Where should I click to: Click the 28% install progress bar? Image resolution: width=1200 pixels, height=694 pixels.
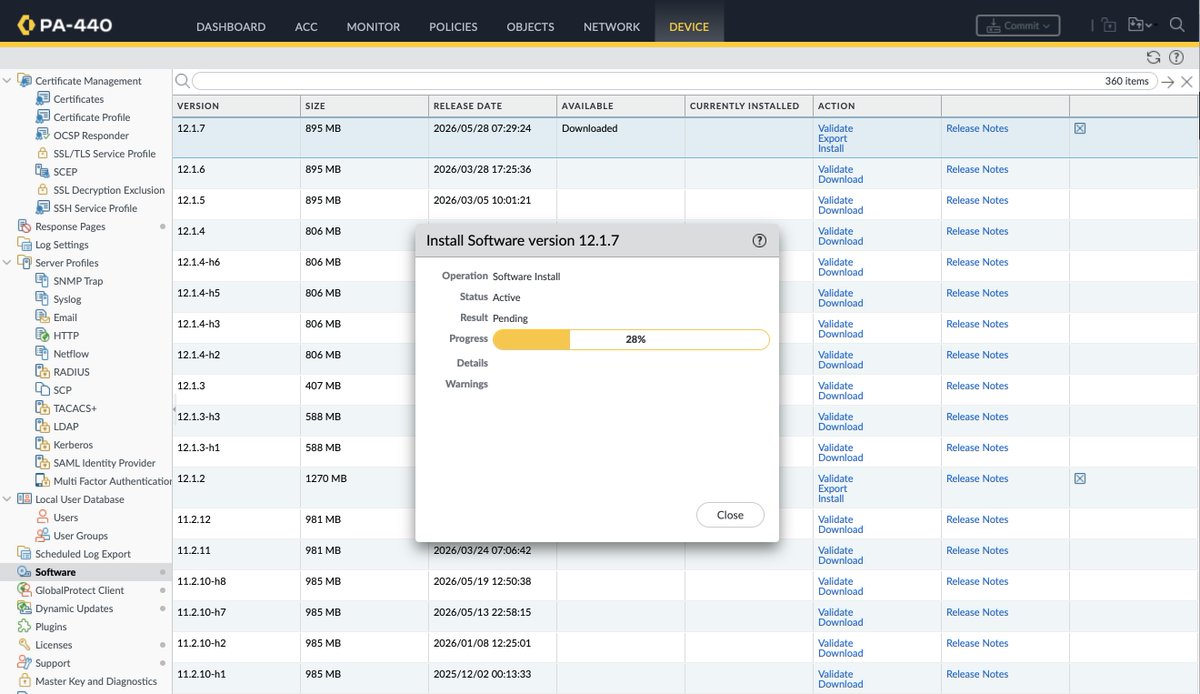631,339
